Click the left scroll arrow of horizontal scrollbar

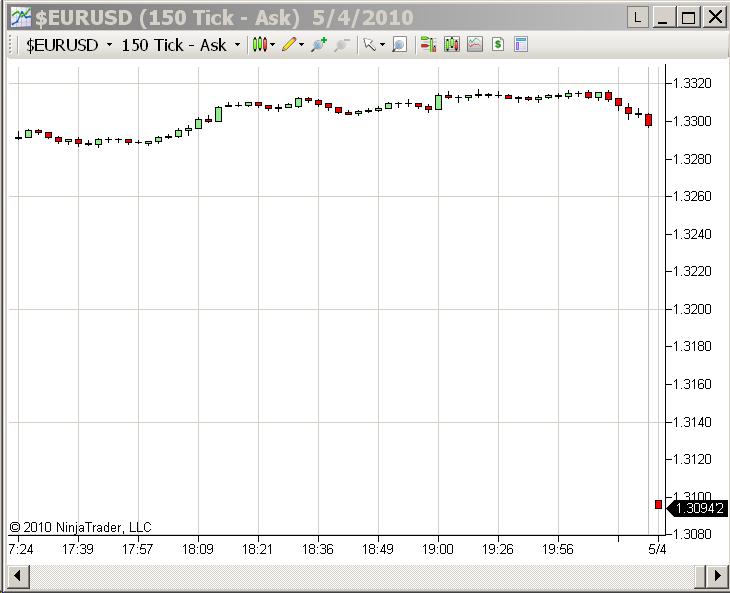[18, 576]
